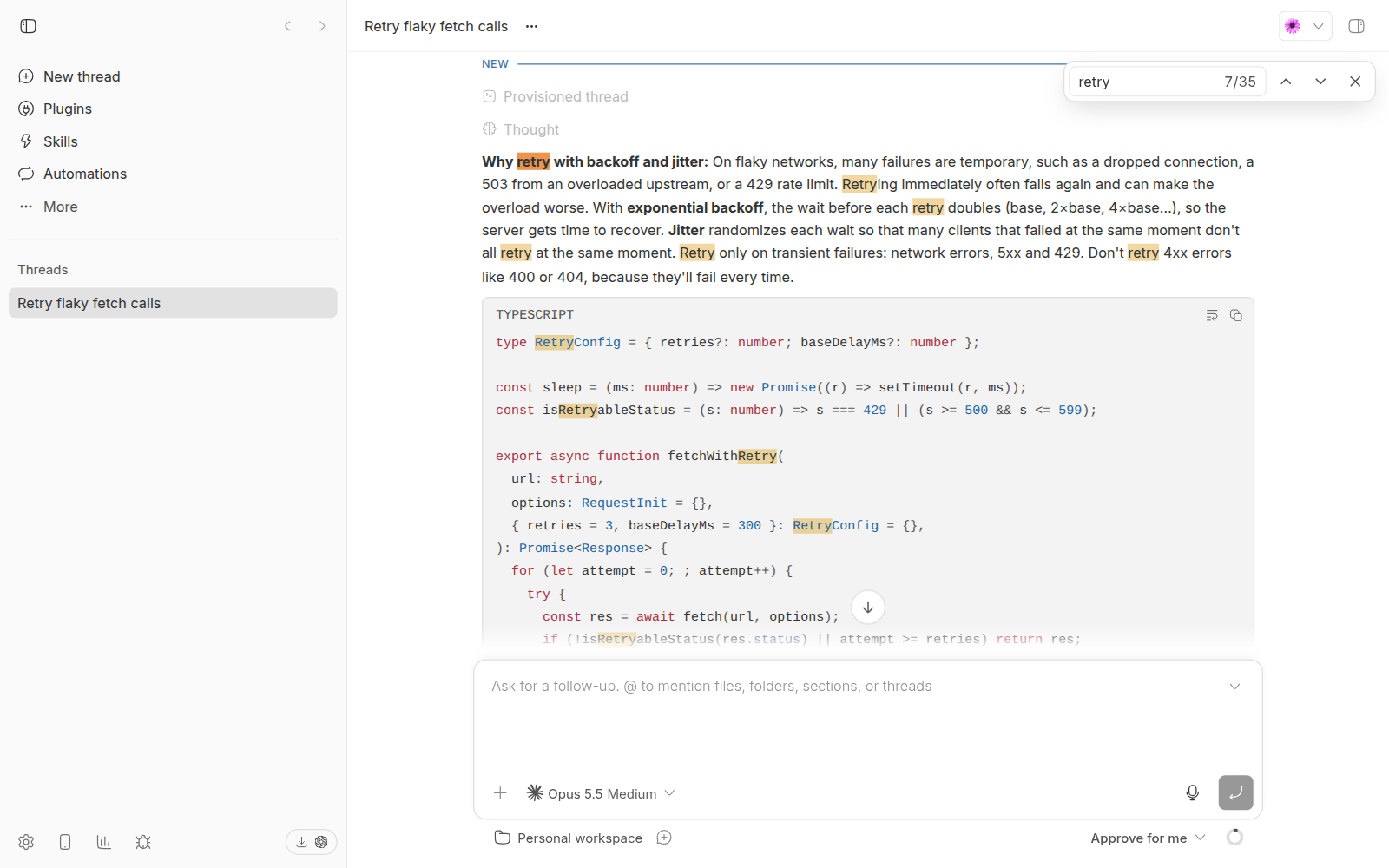Toggle the left sidebar panel

(28, 26)
